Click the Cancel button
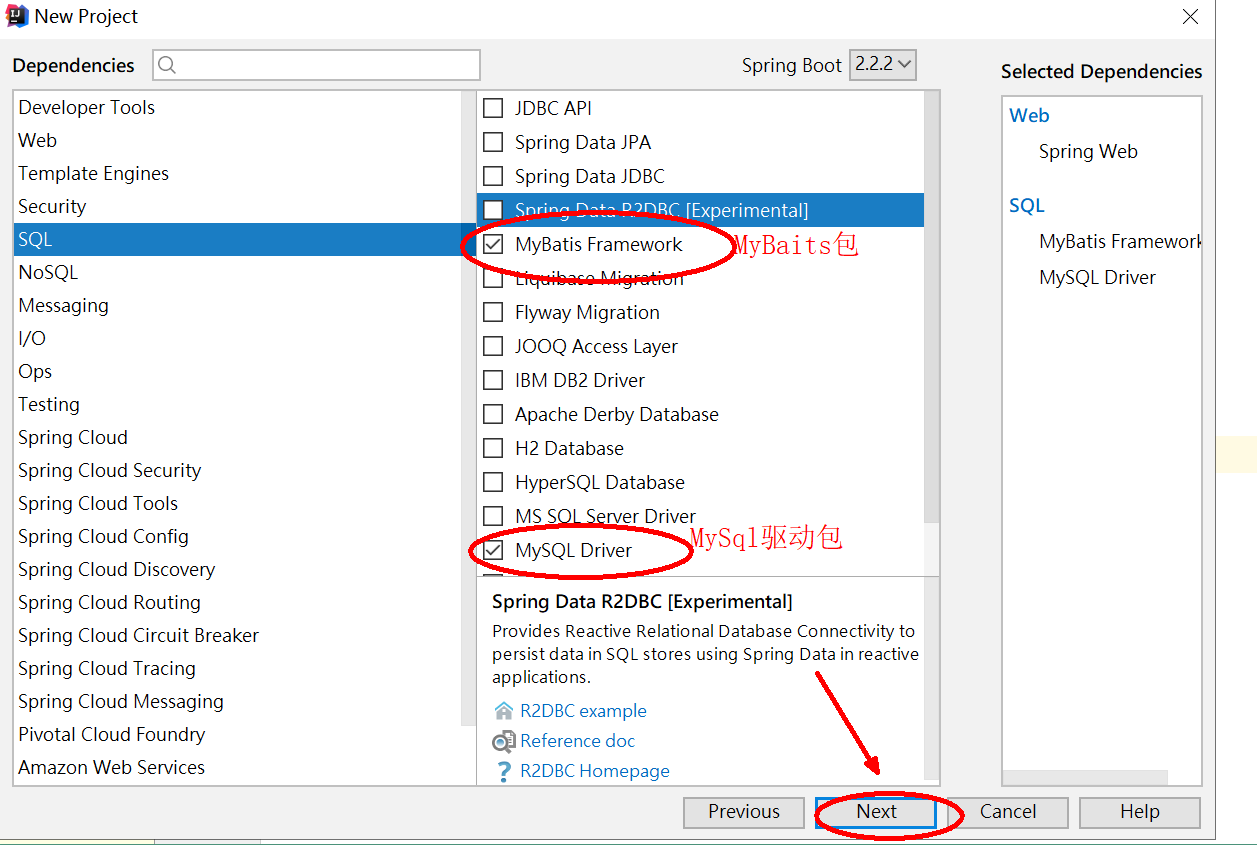Image resolution: width=1257 pixels, height=853 pixels. [1008, 812]
